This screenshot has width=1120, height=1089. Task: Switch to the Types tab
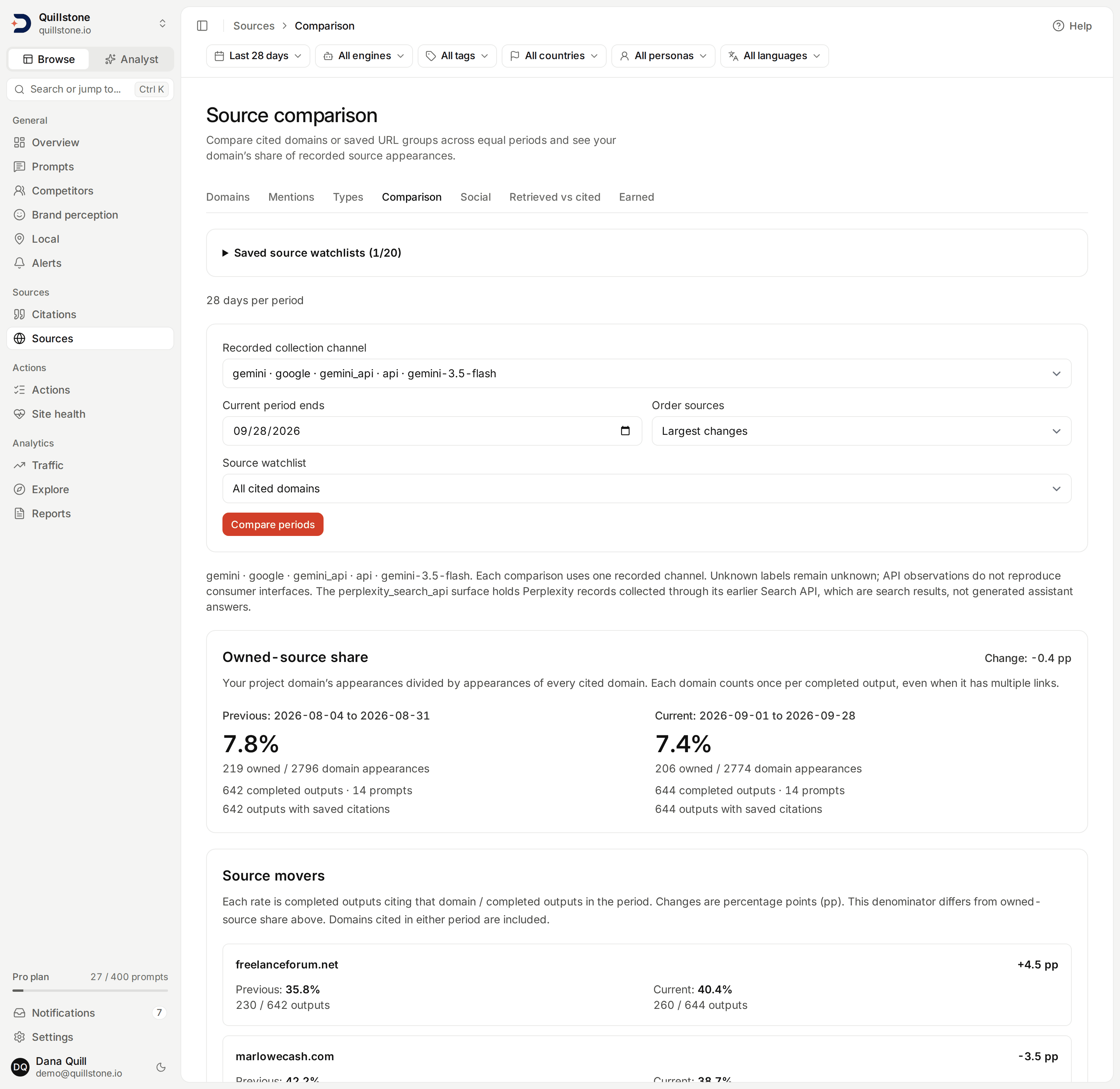[348, 197]
